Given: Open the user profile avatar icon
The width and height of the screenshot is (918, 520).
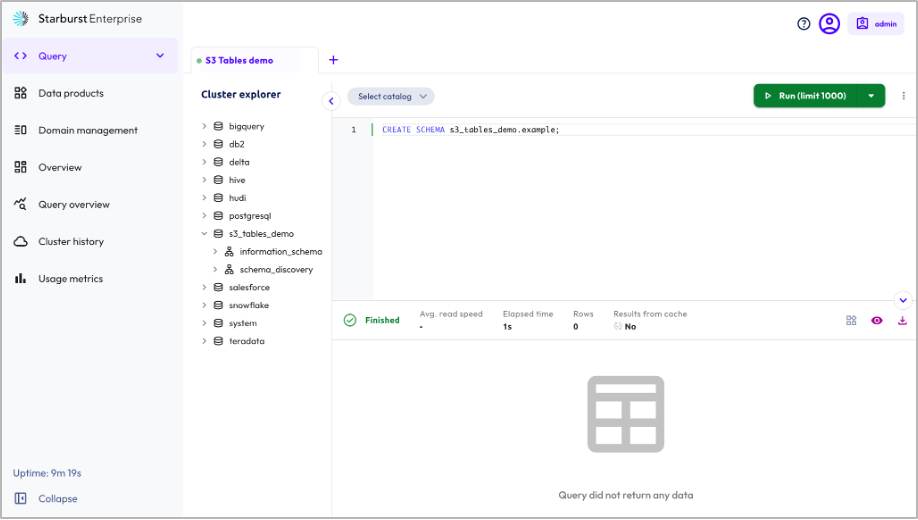Looking at the screenshot, I should [x=829, y=24].
